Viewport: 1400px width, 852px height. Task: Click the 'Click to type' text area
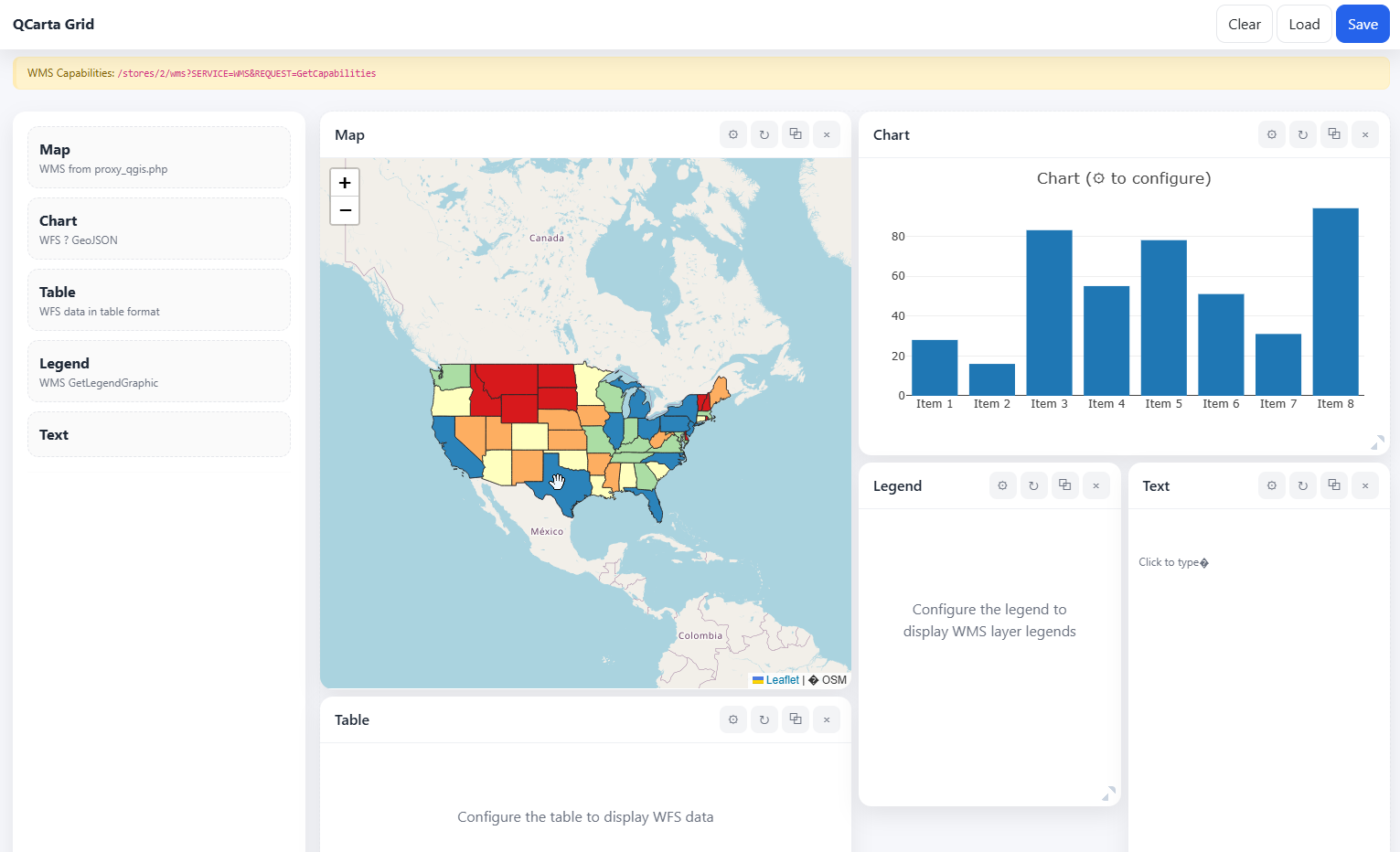click(1173, 562)
